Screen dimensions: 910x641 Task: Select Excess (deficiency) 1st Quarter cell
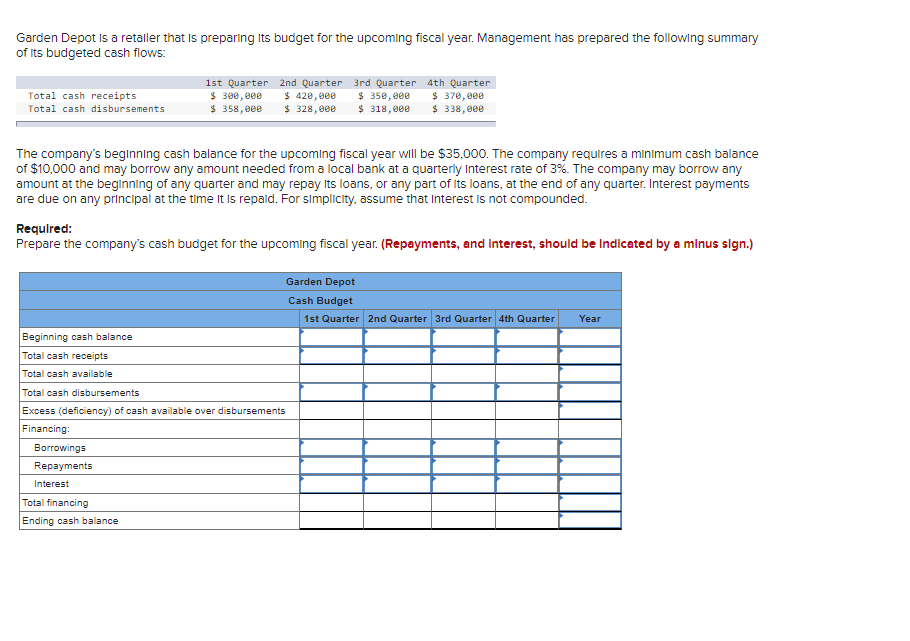coord(331,410)
